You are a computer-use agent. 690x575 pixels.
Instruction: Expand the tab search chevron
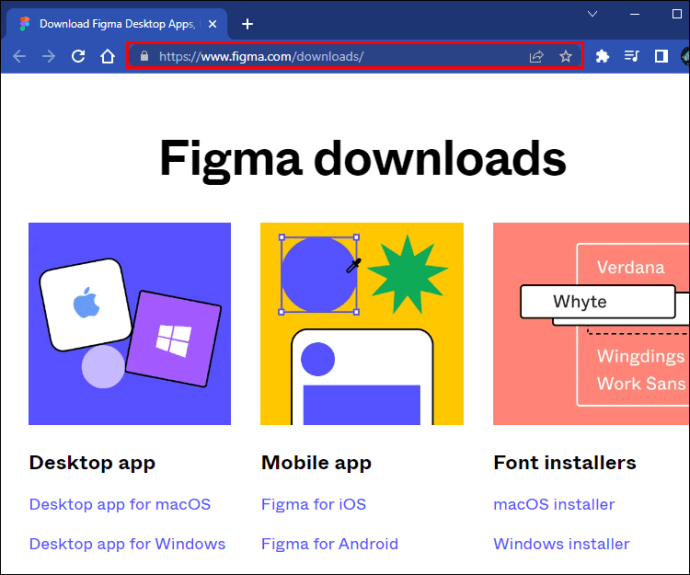point(592,14)
